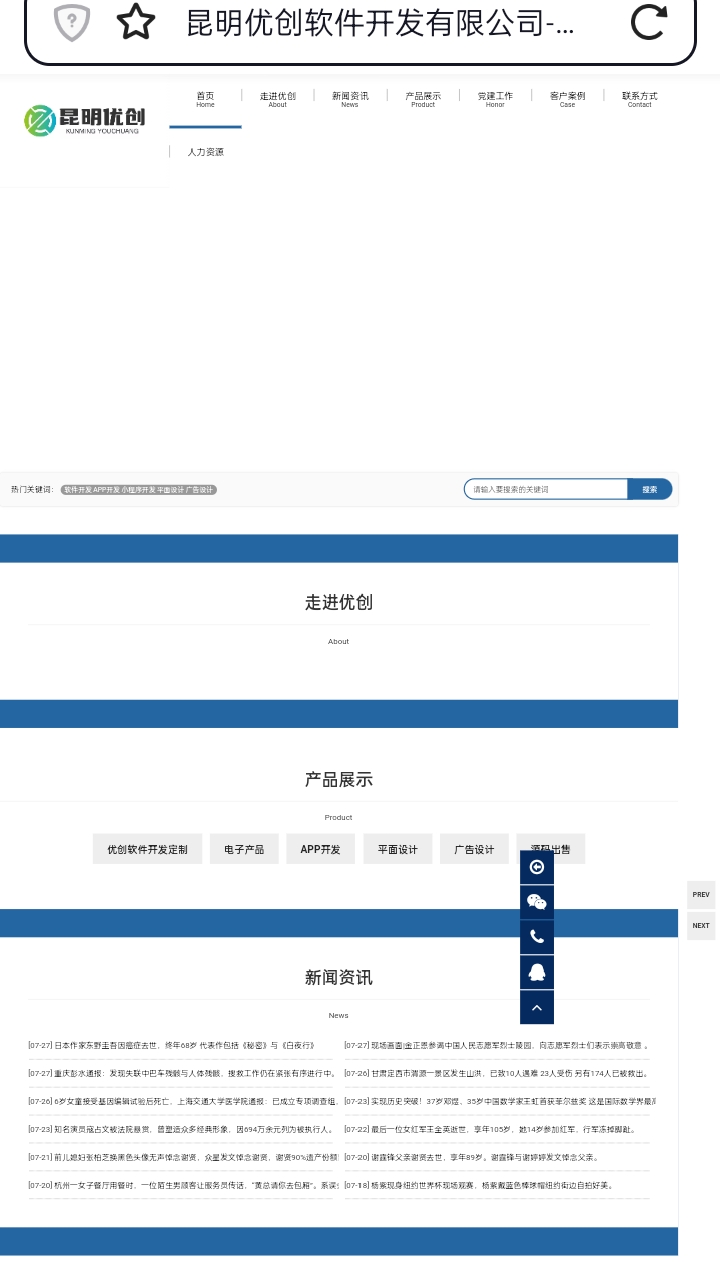Click the floating back-arrow icon
Viewport: 720px width, 1262px height.
click(537, 867)
